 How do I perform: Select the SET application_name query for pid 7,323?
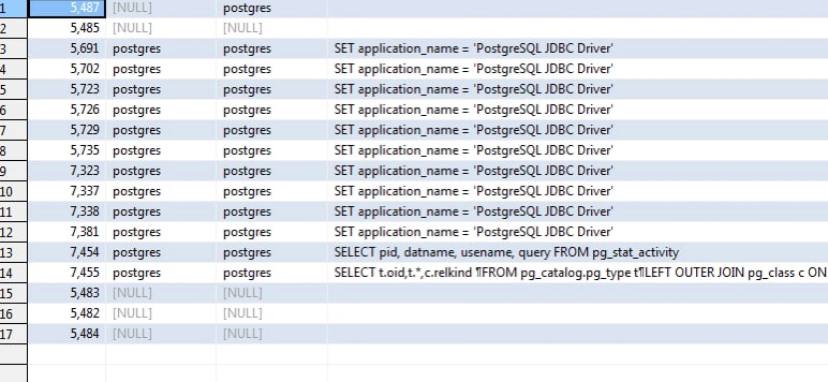click(x=577, y=171)
